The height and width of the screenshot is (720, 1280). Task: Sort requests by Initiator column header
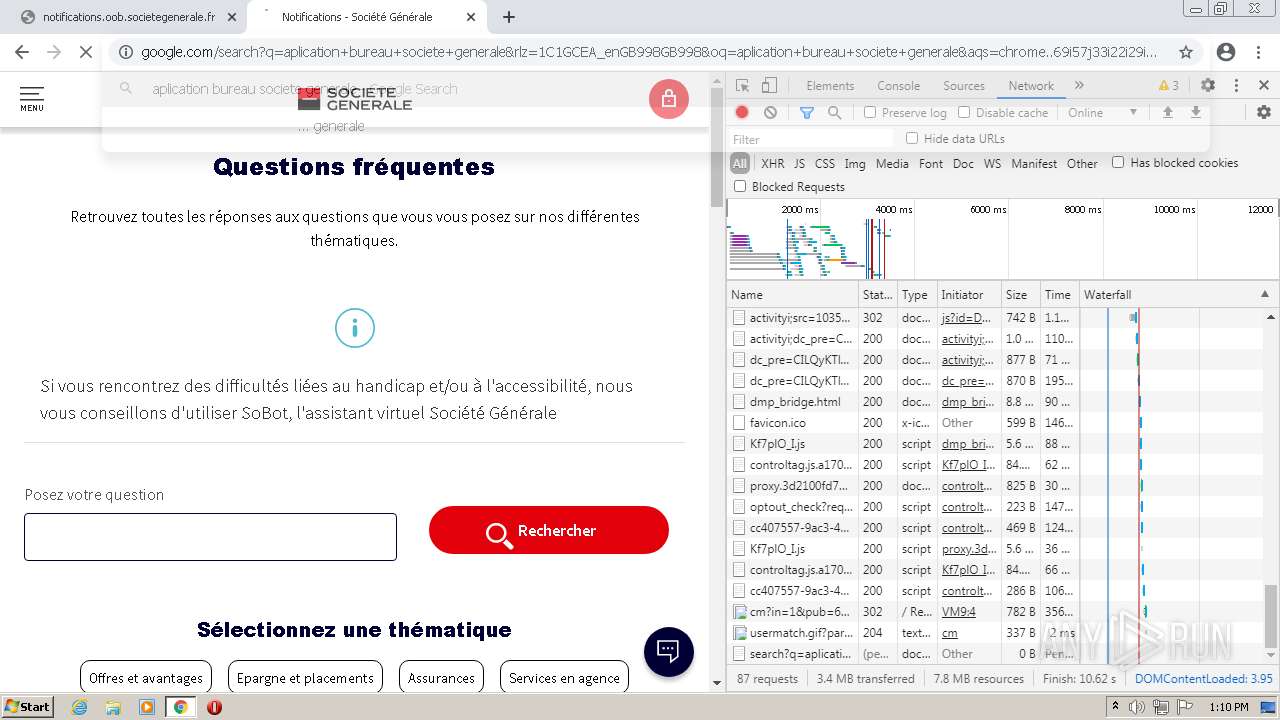pyautogui.click(x=968, y=294)
